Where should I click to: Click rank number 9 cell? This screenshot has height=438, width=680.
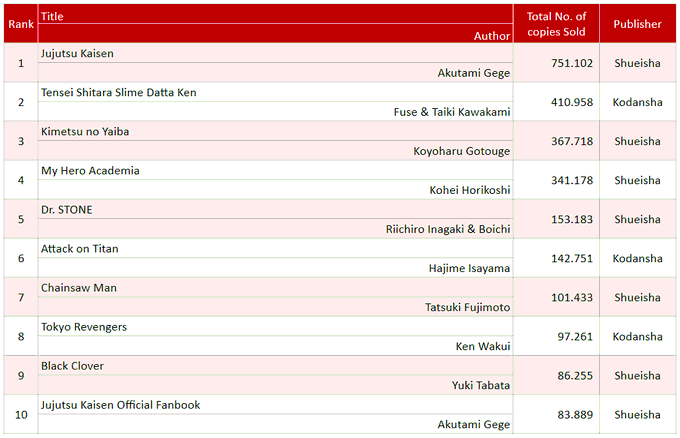(x=21, y=376)
